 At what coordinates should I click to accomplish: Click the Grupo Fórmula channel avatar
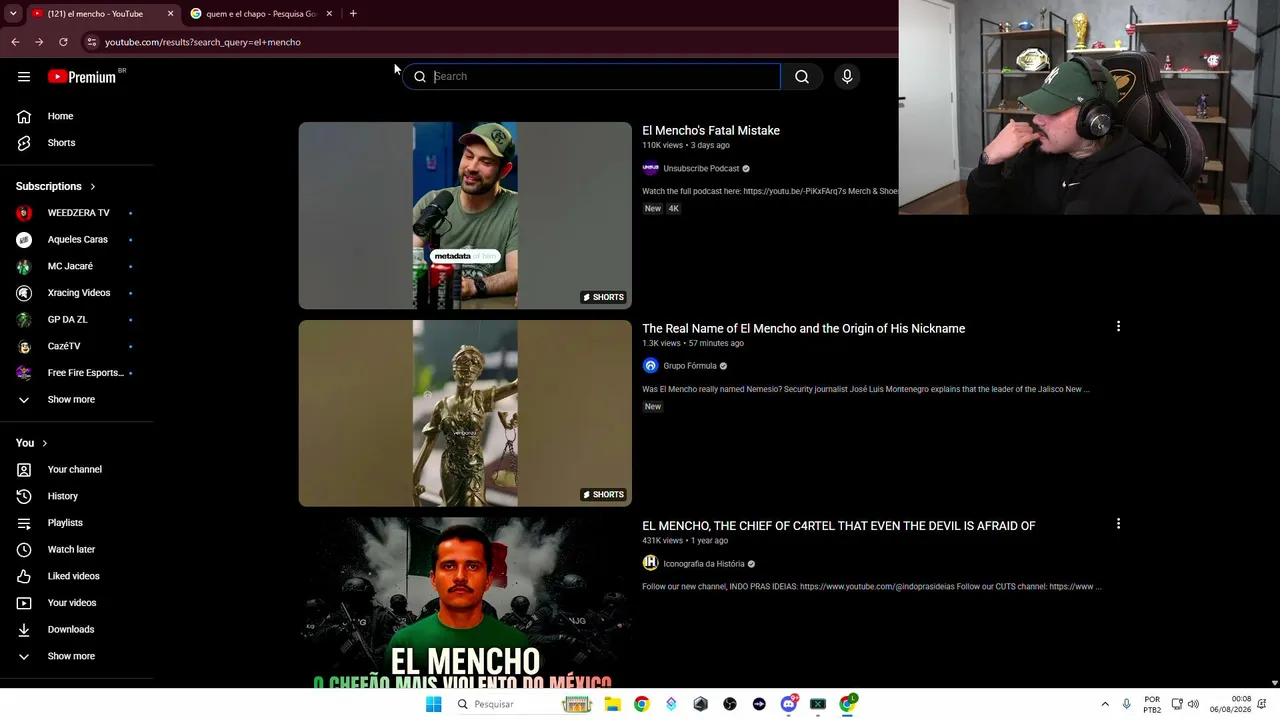(x=650, y=366)
